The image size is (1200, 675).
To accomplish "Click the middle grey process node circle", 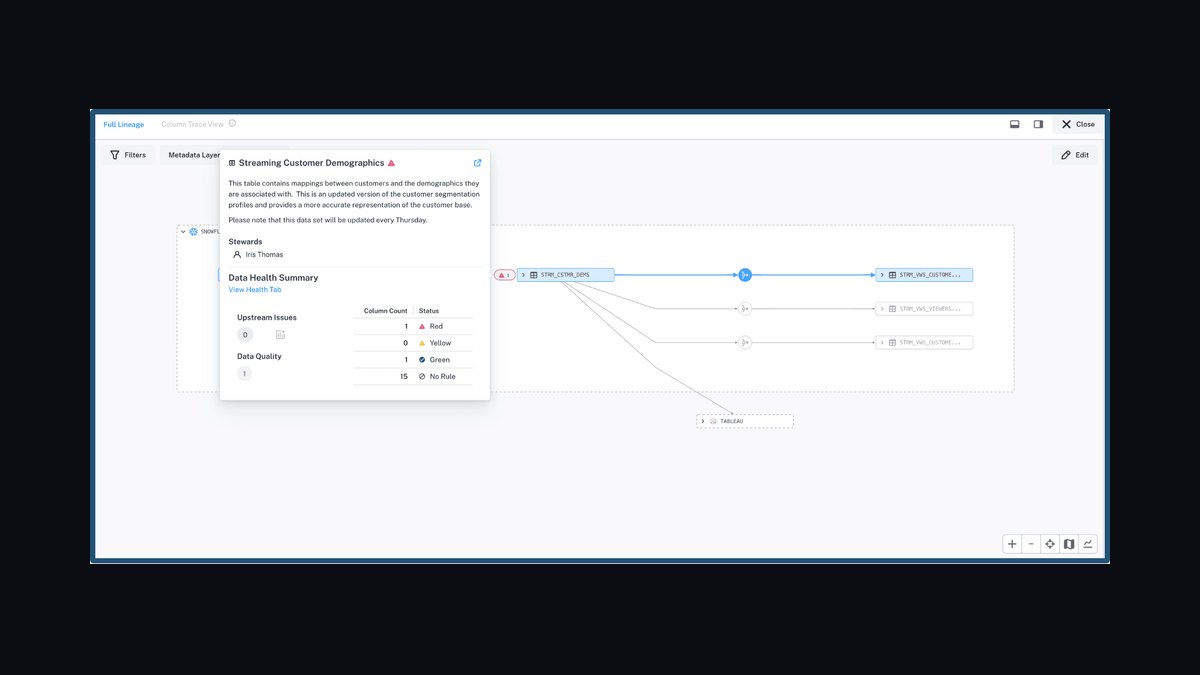I will 744,309.
